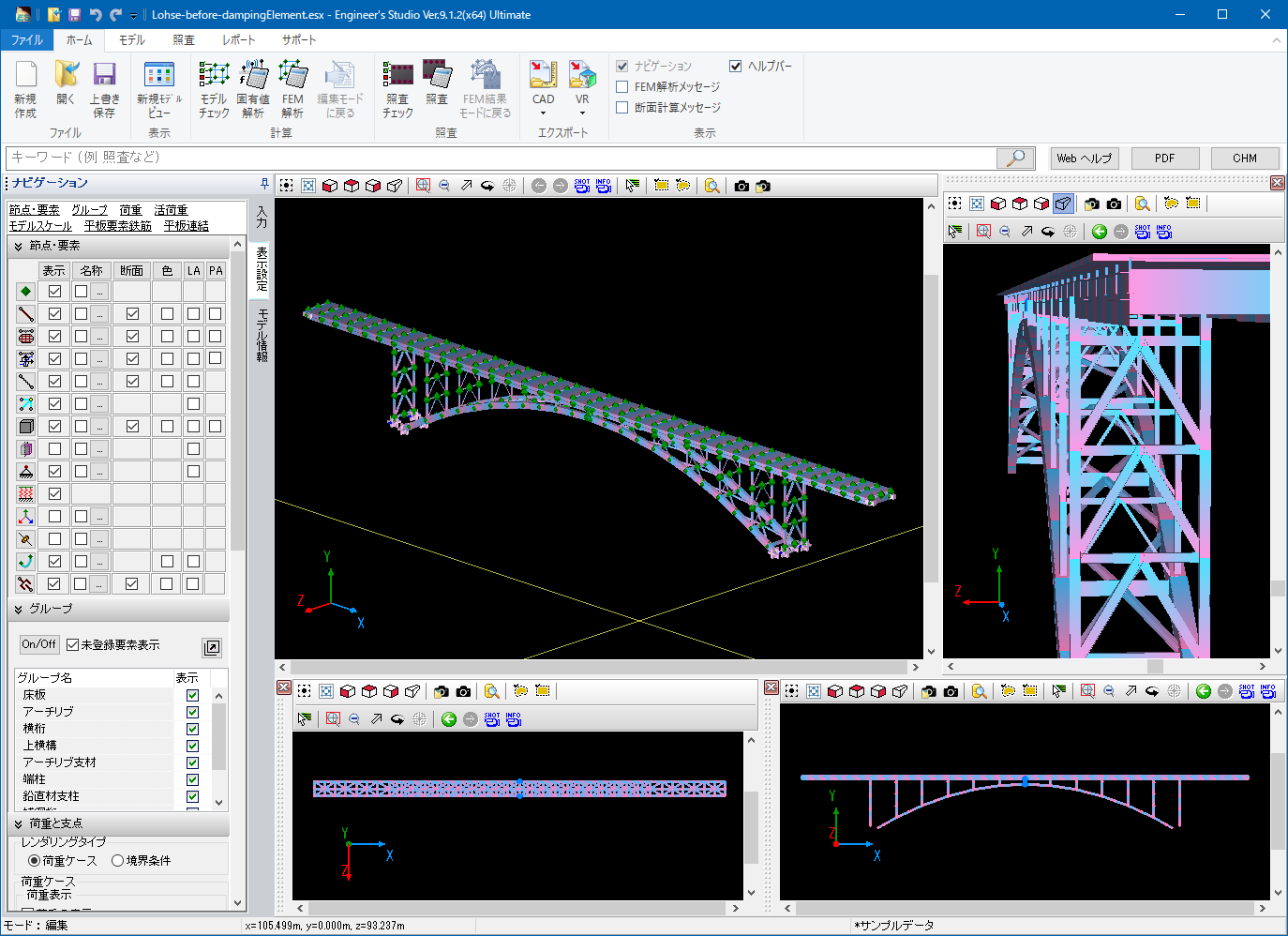Click the search magnifier button
Image resolution: width=1288 pixels, height=936 pixels.
coord(1015,159)
